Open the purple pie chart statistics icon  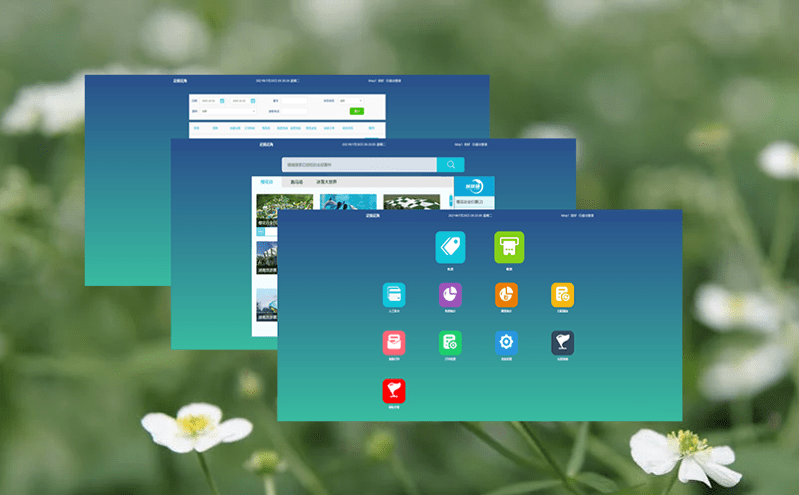tap(450, 295)
